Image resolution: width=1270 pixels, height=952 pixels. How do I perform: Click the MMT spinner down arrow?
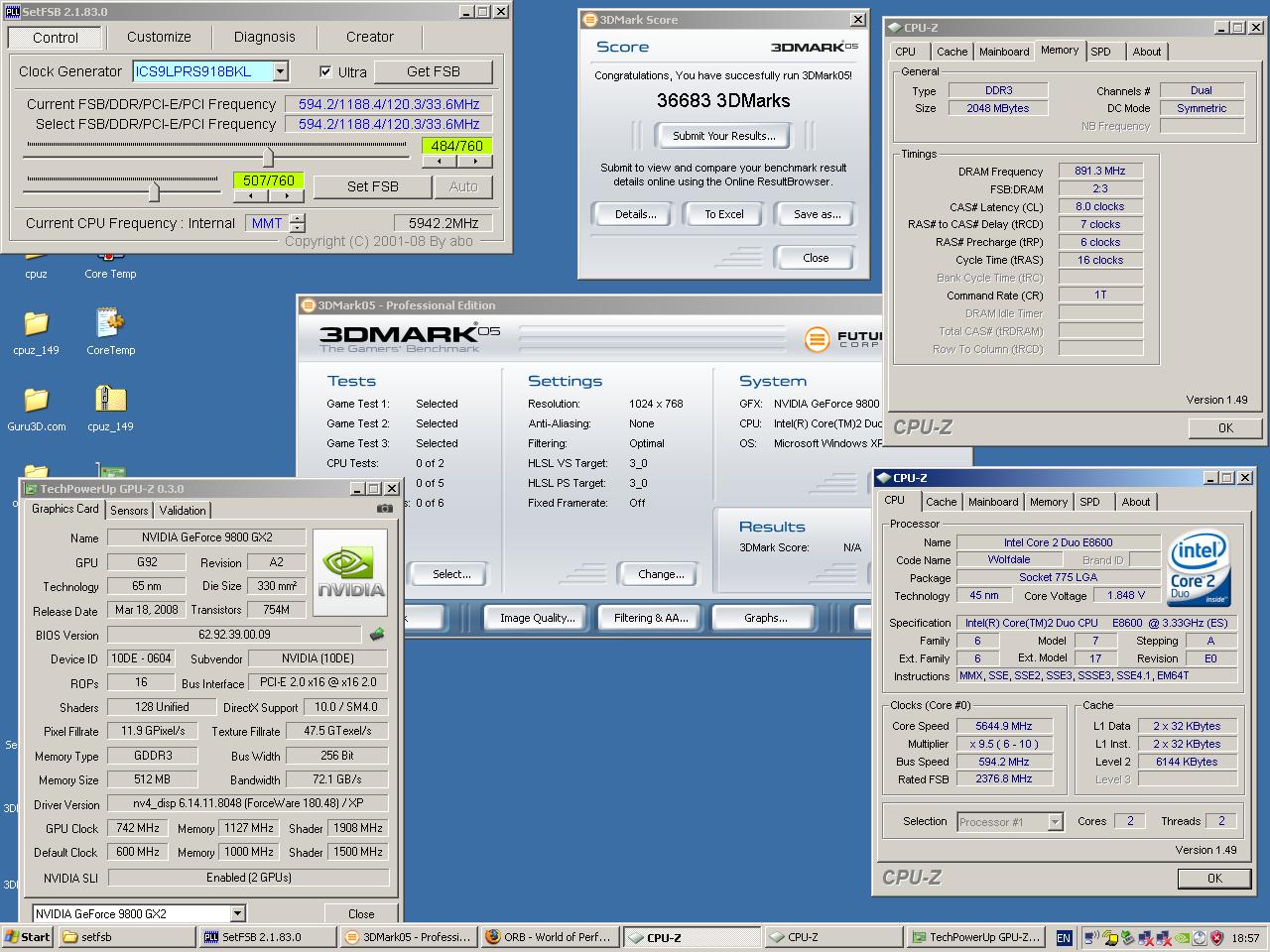[x=298, y=228]
